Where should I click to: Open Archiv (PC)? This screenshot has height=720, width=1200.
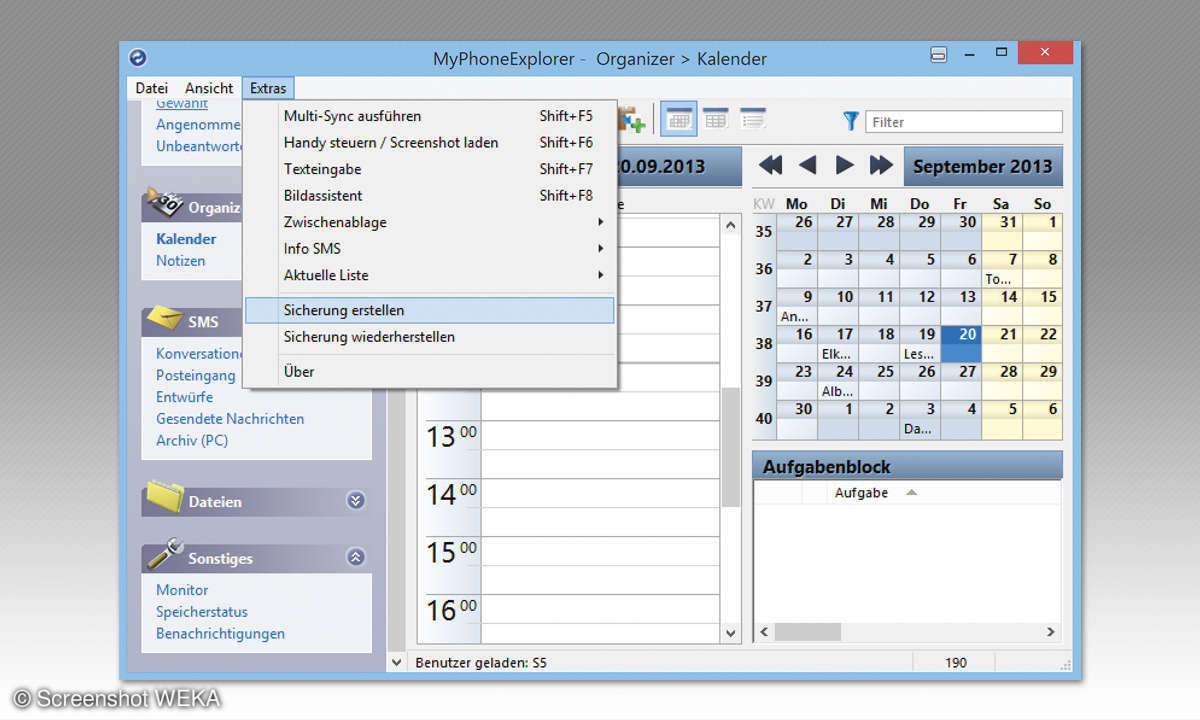click(x=192, y=441)
